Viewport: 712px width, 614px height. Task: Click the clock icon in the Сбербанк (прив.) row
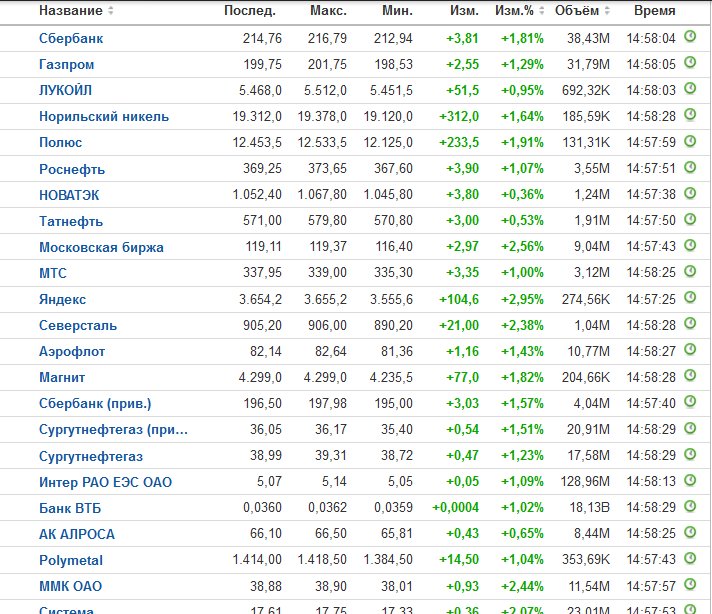(x=690, y=401)
